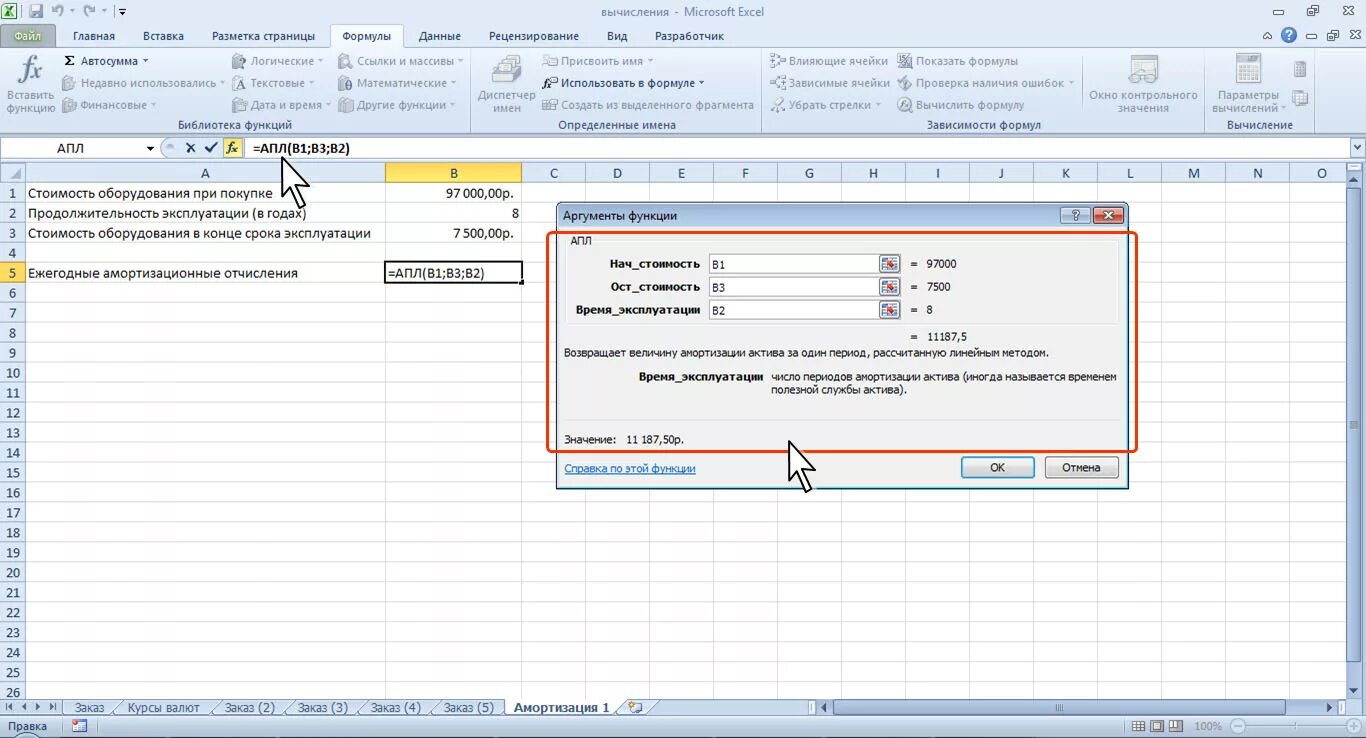This screenshot has width=1366, height=738.
Task: Switch to Разметка страницы tab
Action: click(263, 36)
